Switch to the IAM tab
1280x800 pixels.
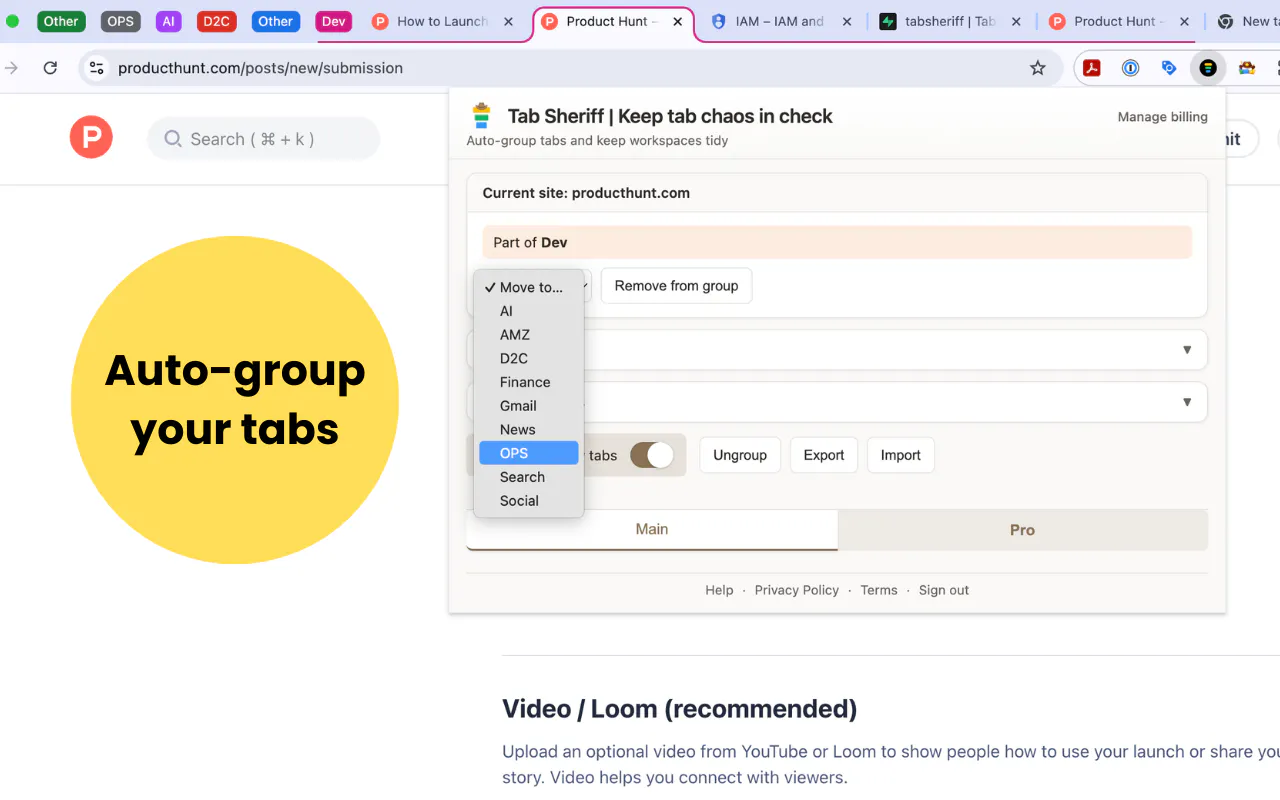(x=780, y=21)
